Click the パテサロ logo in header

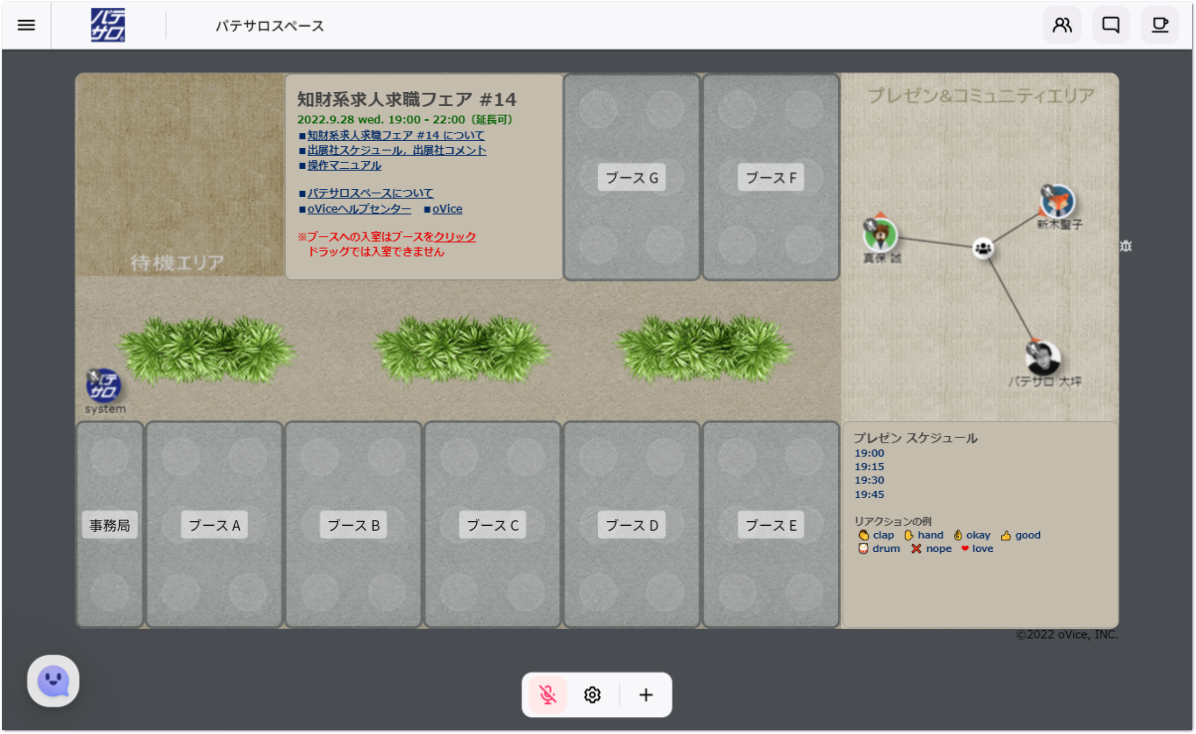[x=108, y=25]
